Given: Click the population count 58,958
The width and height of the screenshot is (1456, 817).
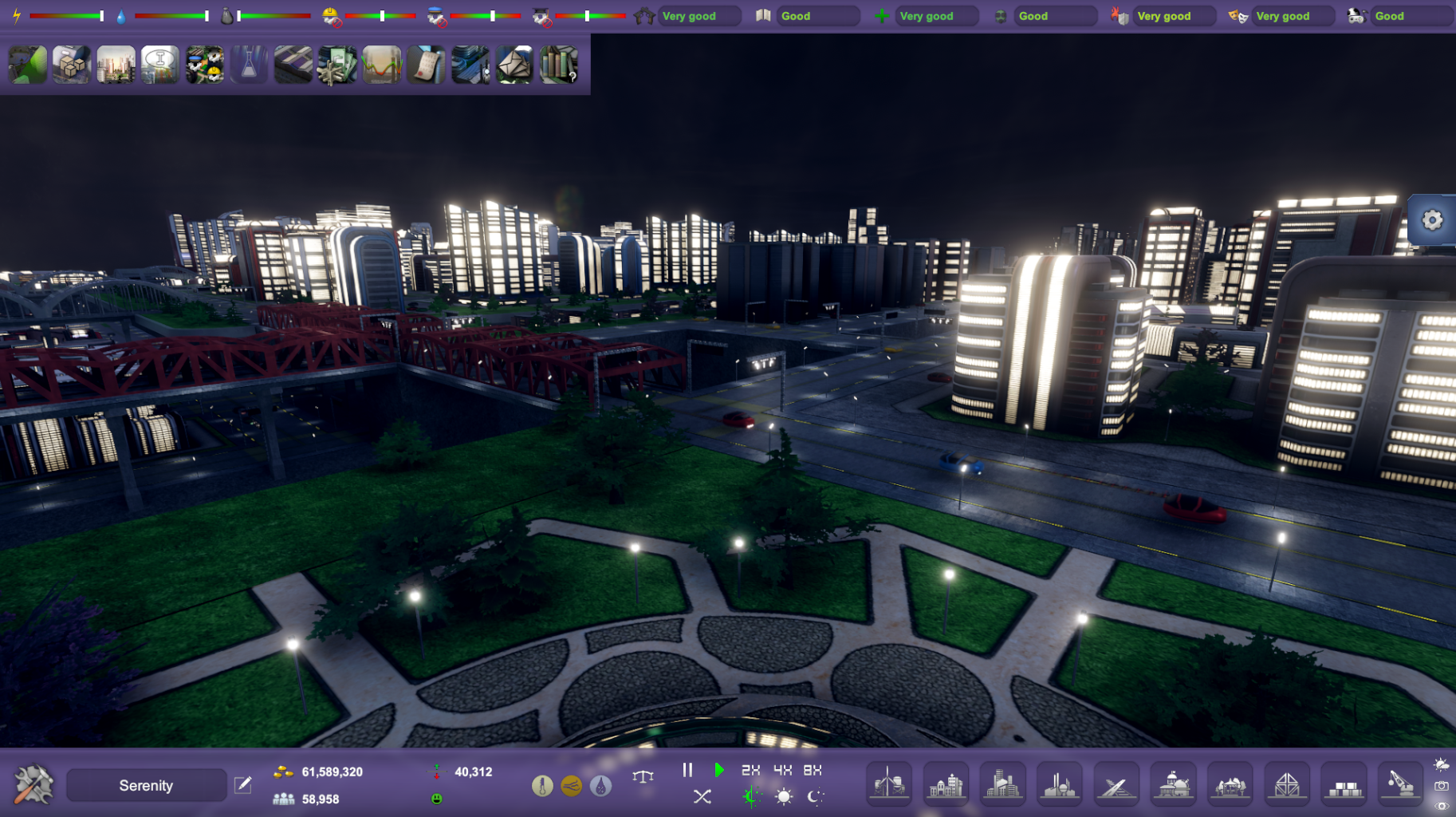Looking at the screenshot, I should click(321, 799).
